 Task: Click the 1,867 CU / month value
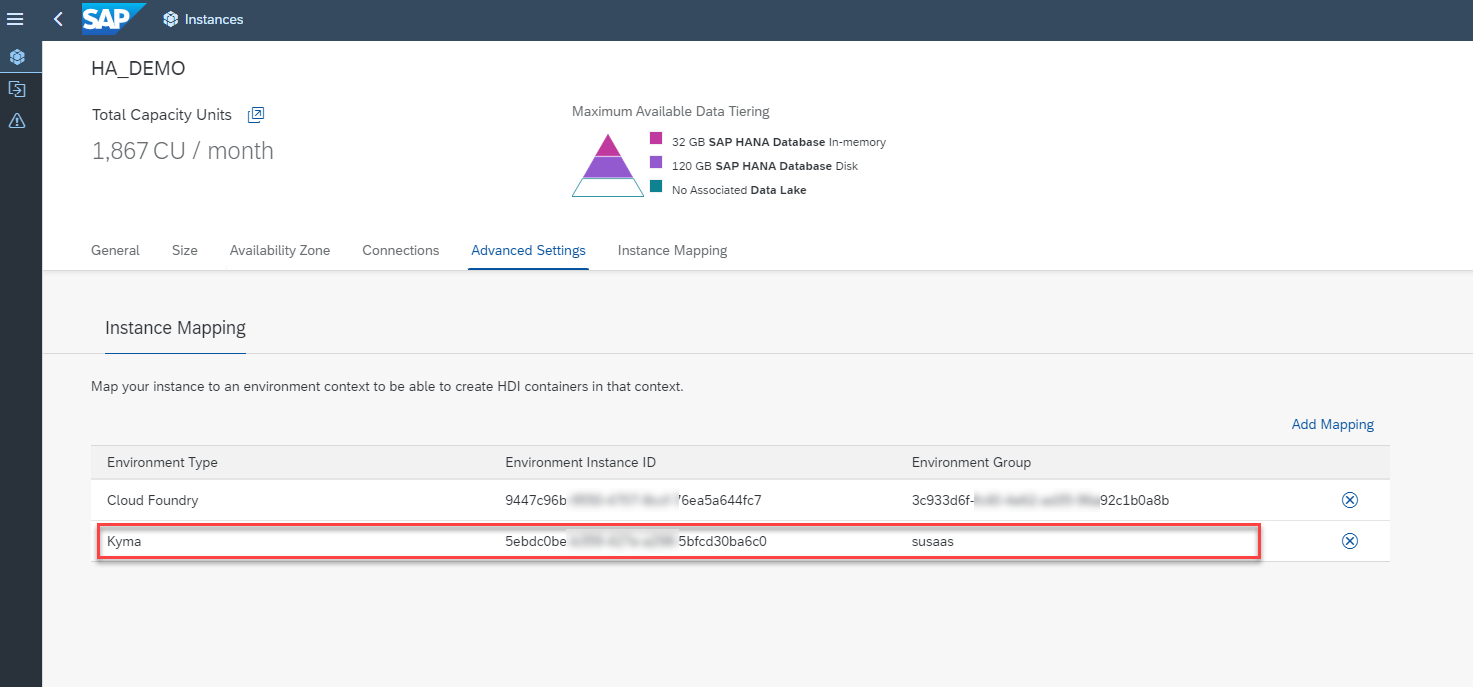[183, 151]
